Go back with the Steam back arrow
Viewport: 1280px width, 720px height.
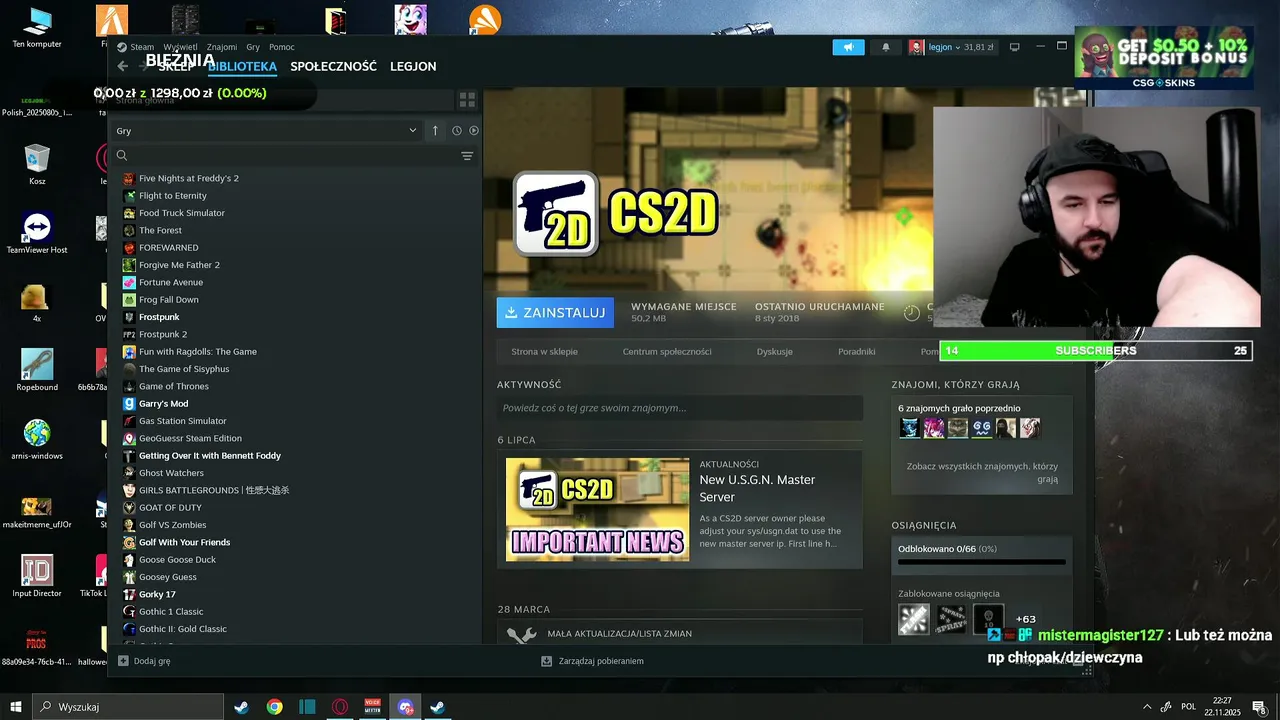coord(122,66)
